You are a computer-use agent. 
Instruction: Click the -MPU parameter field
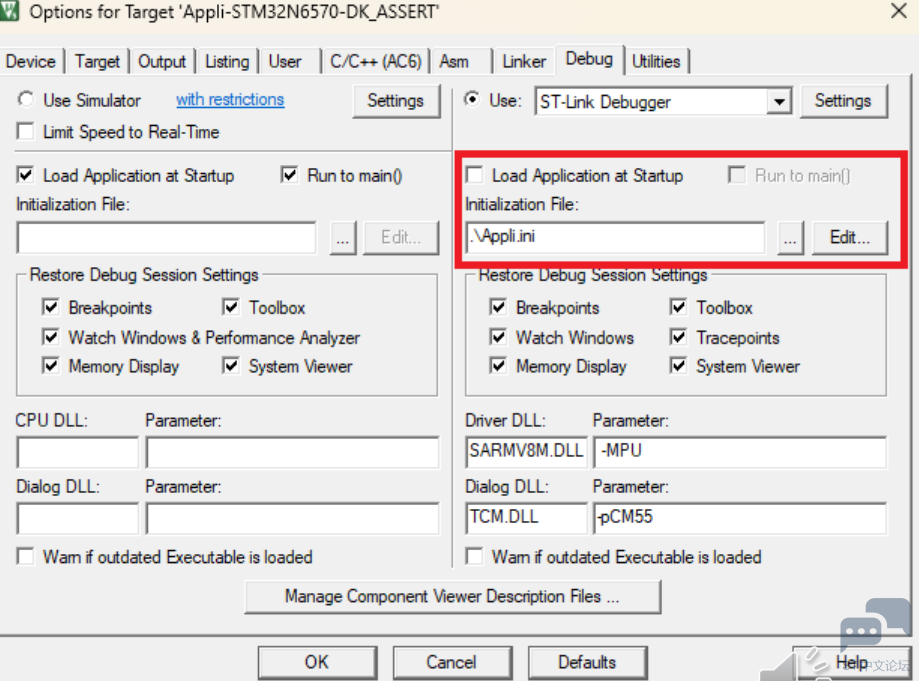point(740,452)
